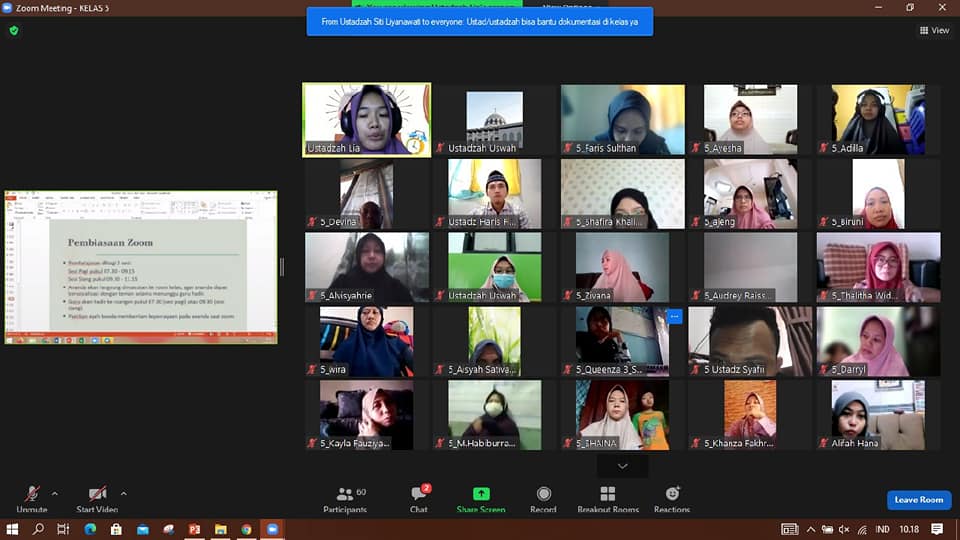The image size is (960, 540).
Task: Click the chat notification from Ustadzah Siti
Action: (x=480, y=21)
